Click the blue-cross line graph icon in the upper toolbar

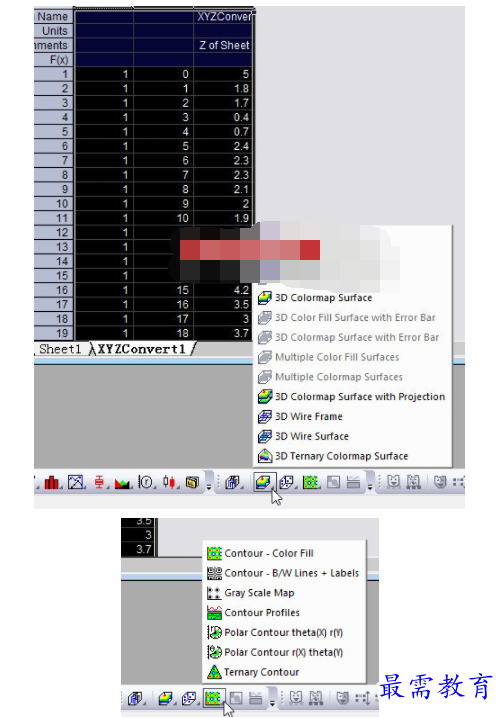pyautogui.click(x=76, y=482)
